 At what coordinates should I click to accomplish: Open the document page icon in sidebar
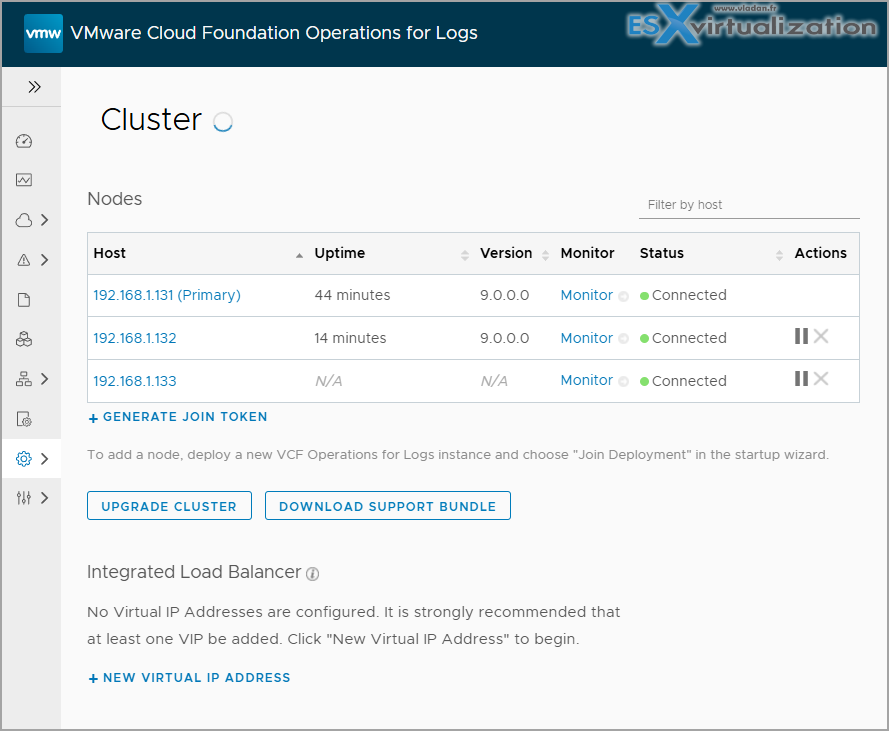[24, 300]
